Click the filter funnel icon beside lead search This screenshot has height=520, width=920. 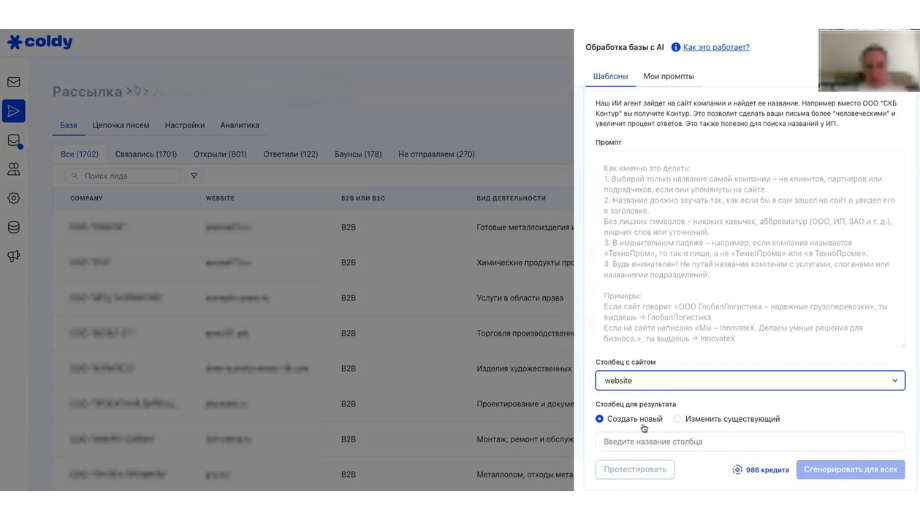pos(194,175)
